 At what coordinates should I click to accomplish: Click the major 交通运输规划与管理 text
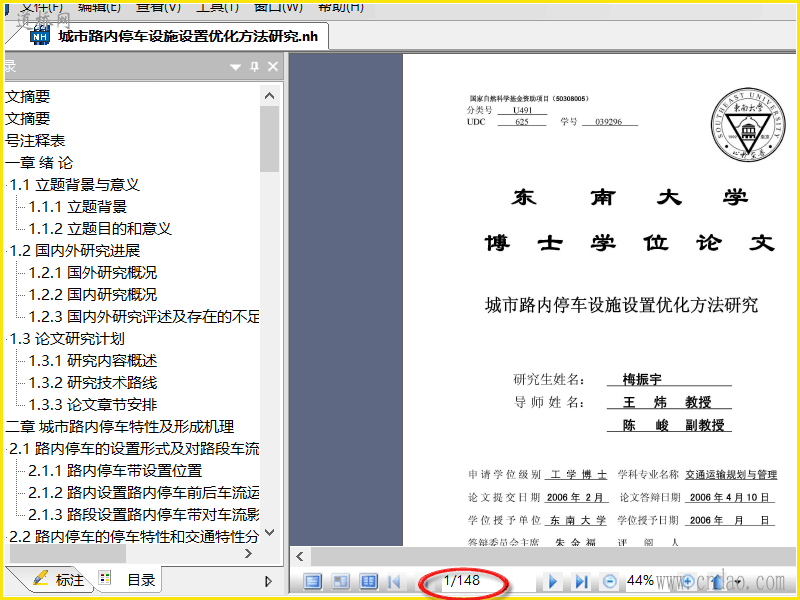pos(731,474)
